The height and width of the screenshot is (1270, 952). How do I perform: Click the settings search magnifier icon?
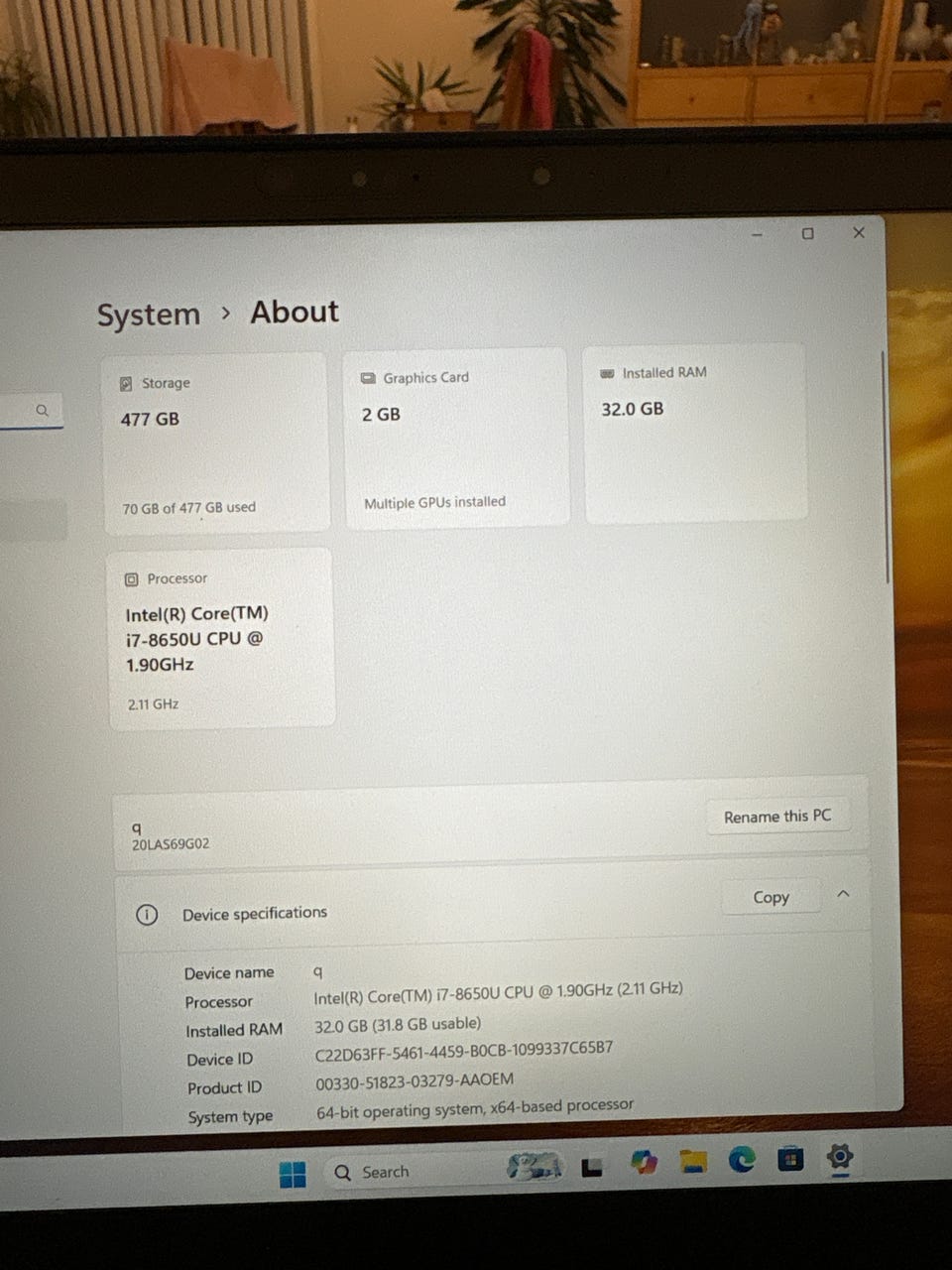pyautogui.click(x=42, y=410)
